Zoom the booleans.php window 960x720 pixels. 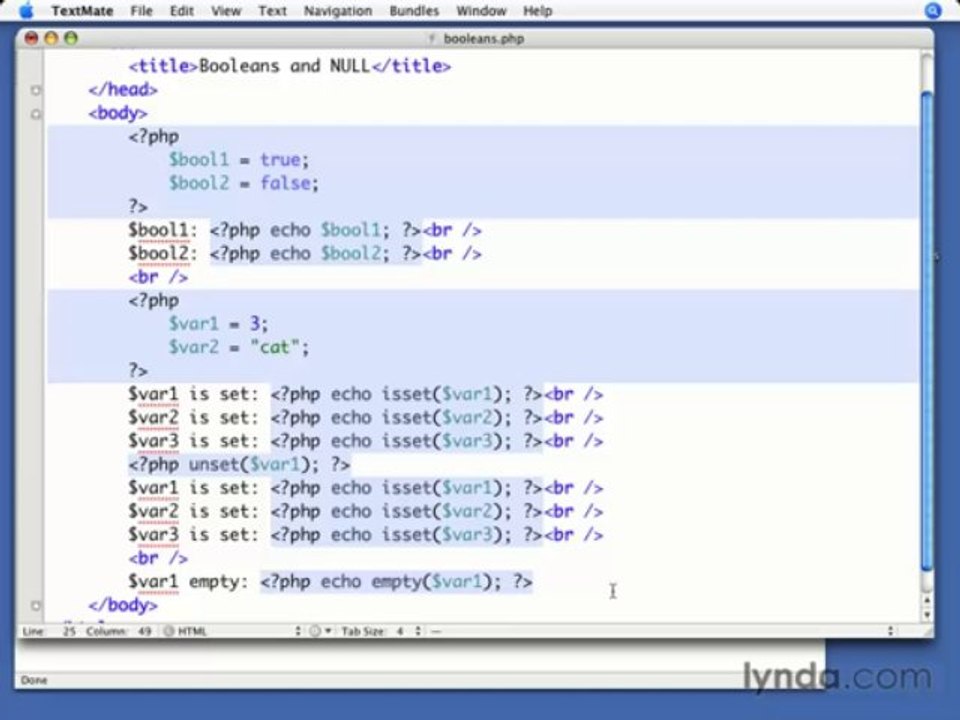(71, 38)
